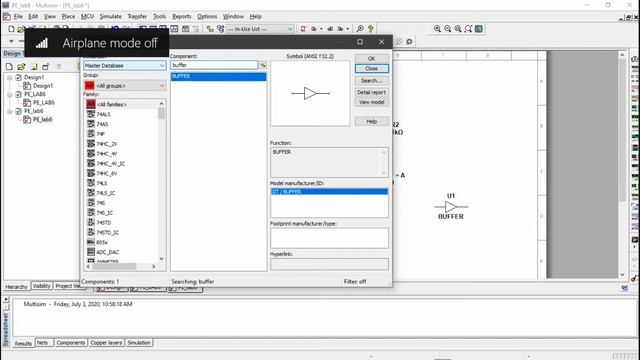
Task: Switch to the Components spreadsheet tab
Action: (x=71, y=343)
